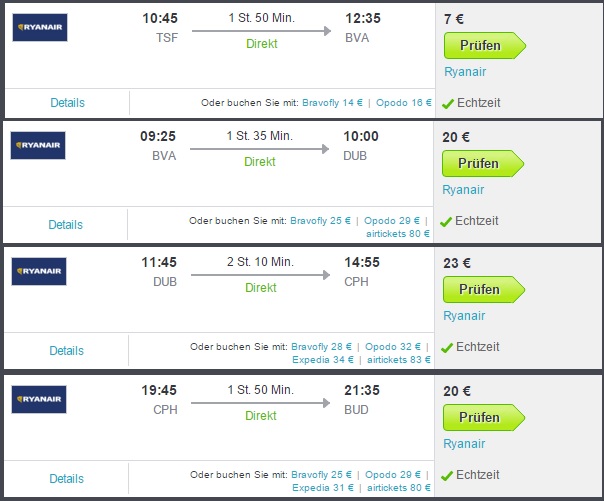Click Ryanair logo on DUB to CPH flight
Viewport: 604px width, 501px height.
[38, 271]
